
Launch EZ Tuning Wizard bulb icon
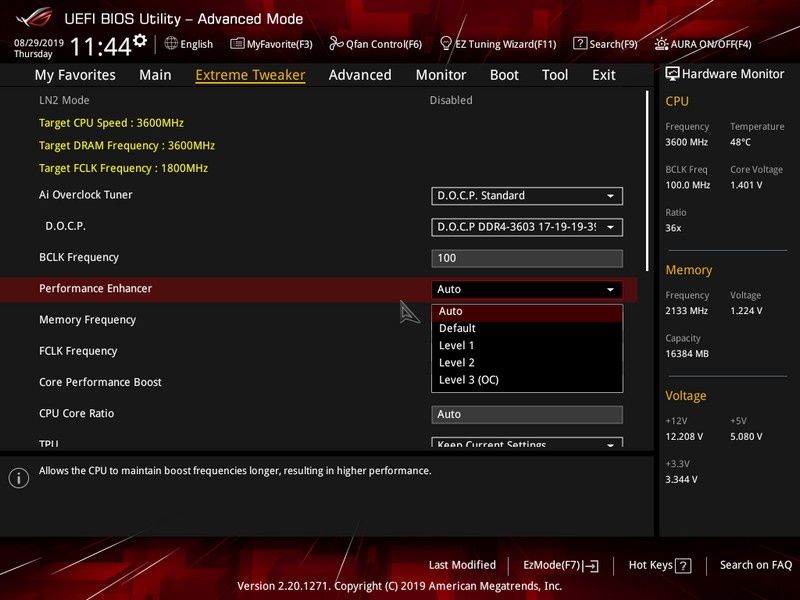(x=445, y=43)
